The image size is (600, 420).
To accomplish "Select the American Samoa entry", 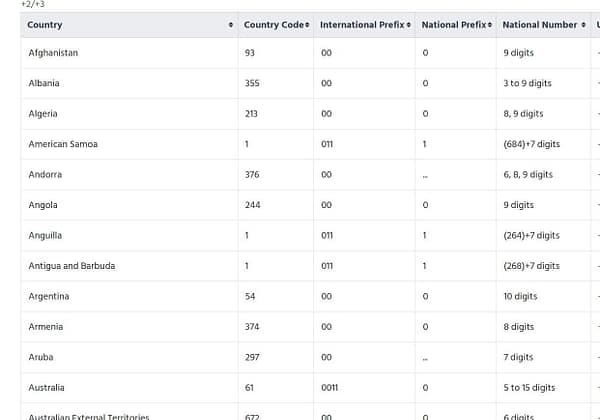I will tap(63, 144).
